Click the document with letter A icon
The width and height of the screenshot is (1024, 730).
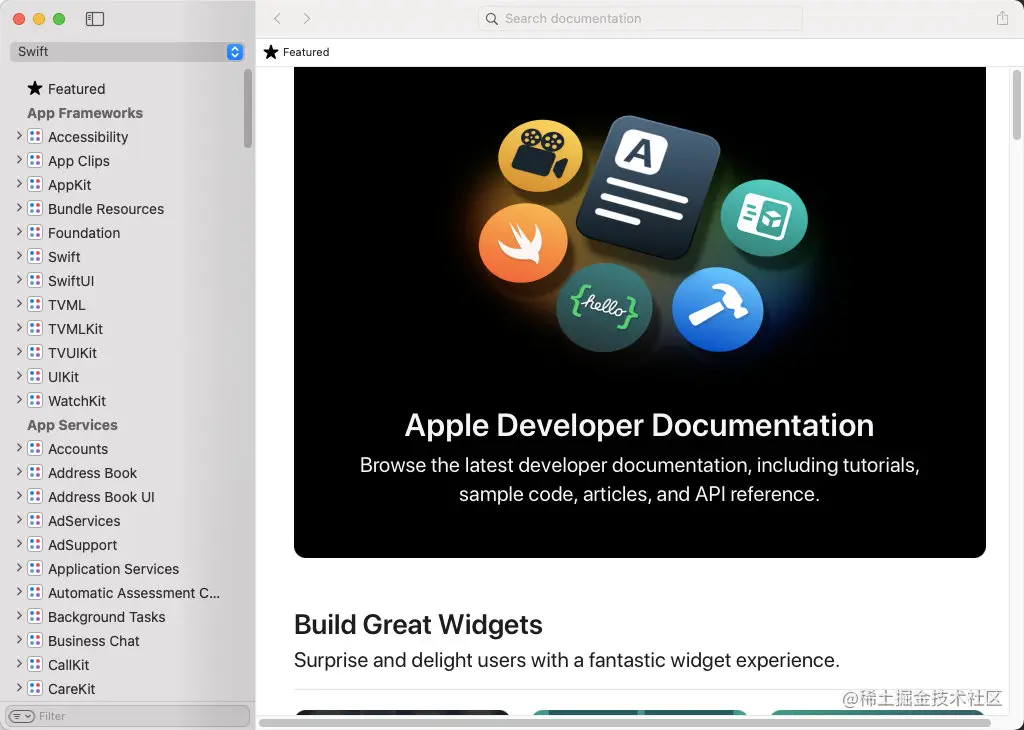[x=648, y=187]
